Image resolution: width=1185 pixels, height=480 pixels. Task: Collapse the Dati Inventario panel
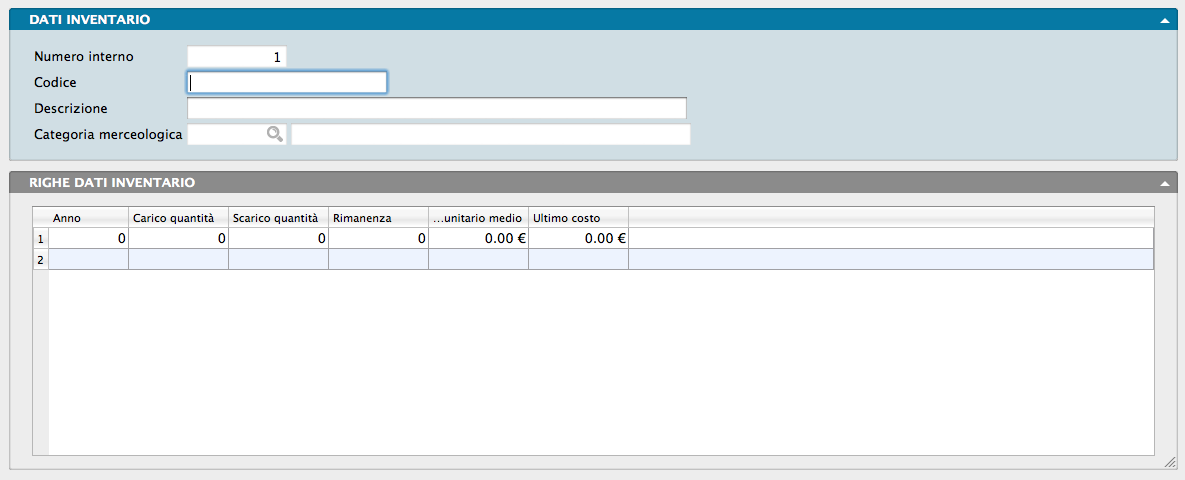[x=1164, y=20]
